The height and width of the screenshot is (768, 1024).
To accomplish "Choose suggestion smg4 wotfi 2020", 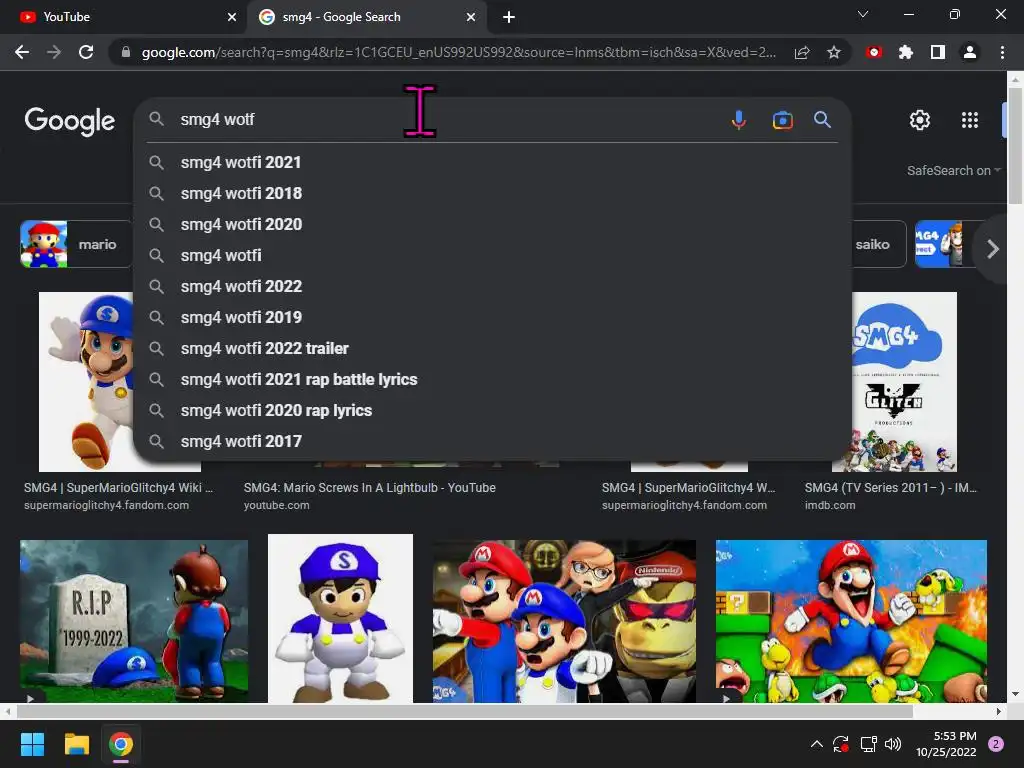I will [492, 225].
